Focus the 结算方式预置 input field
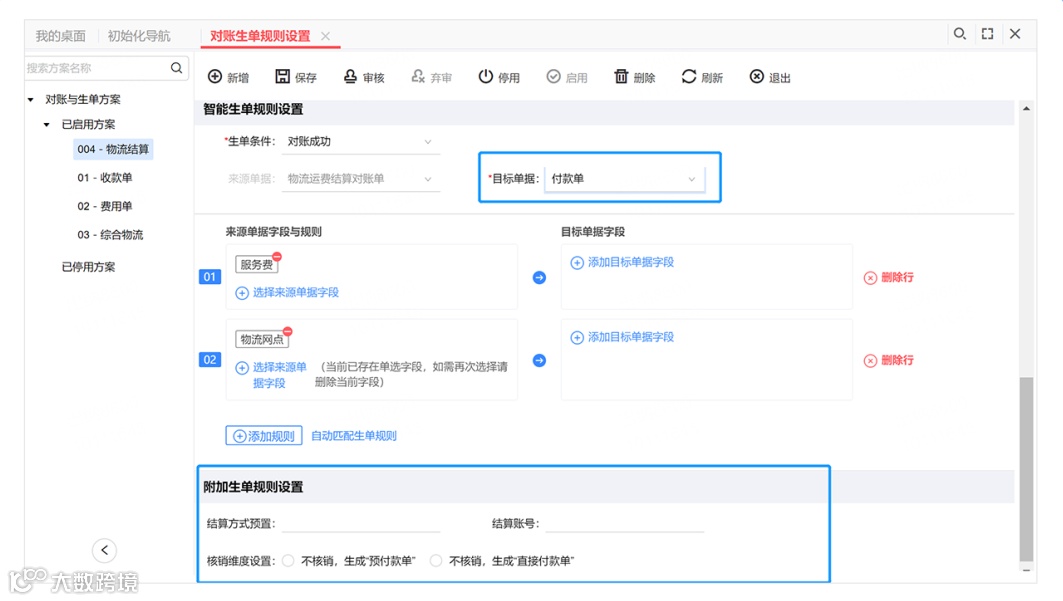 pos(360,523)
